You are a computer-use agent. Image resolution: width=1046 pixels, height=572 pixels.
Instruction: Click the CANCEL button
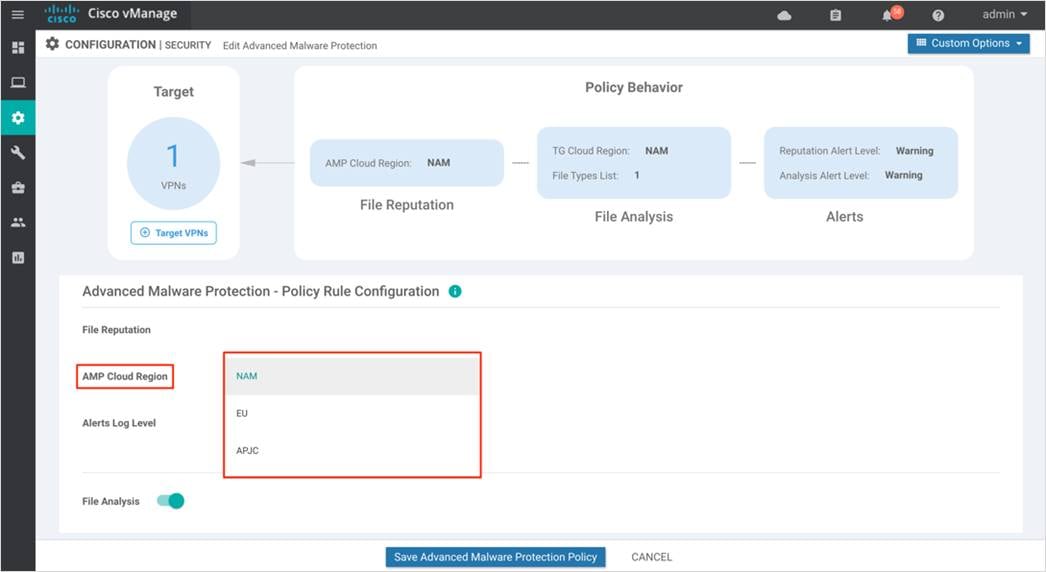652,557
